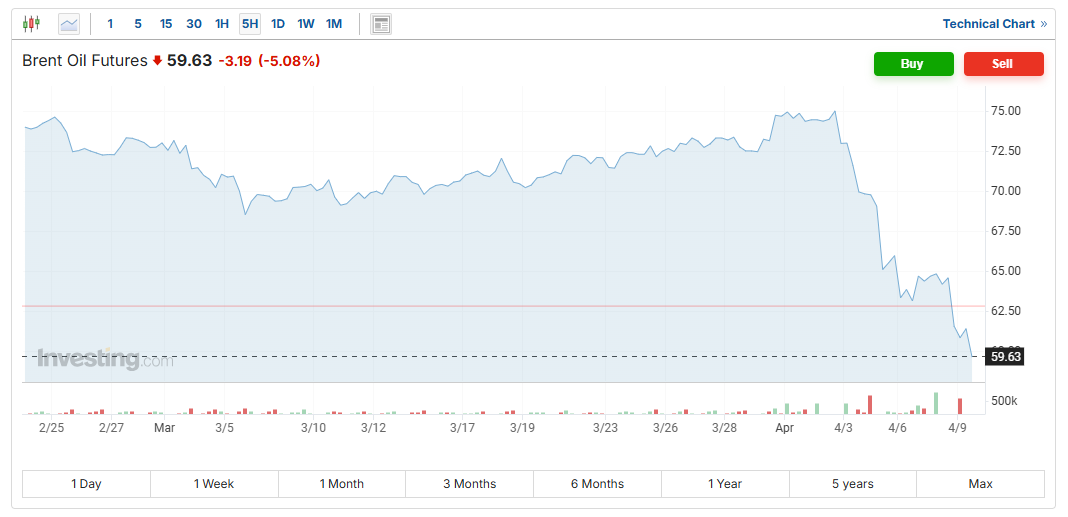1068x517 pixels.
Task: Open the news layout icon in toolbar
Action: coord(381,24)
